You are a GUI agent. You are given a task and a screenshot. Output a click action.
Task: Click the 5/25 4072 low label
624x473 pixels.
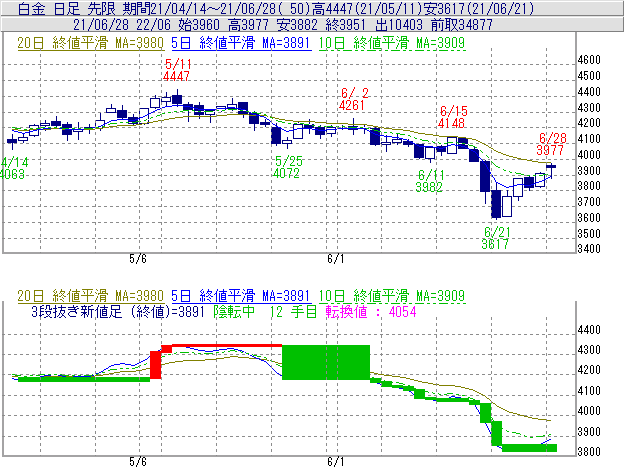pyautogui.click(x=288, y=167)
